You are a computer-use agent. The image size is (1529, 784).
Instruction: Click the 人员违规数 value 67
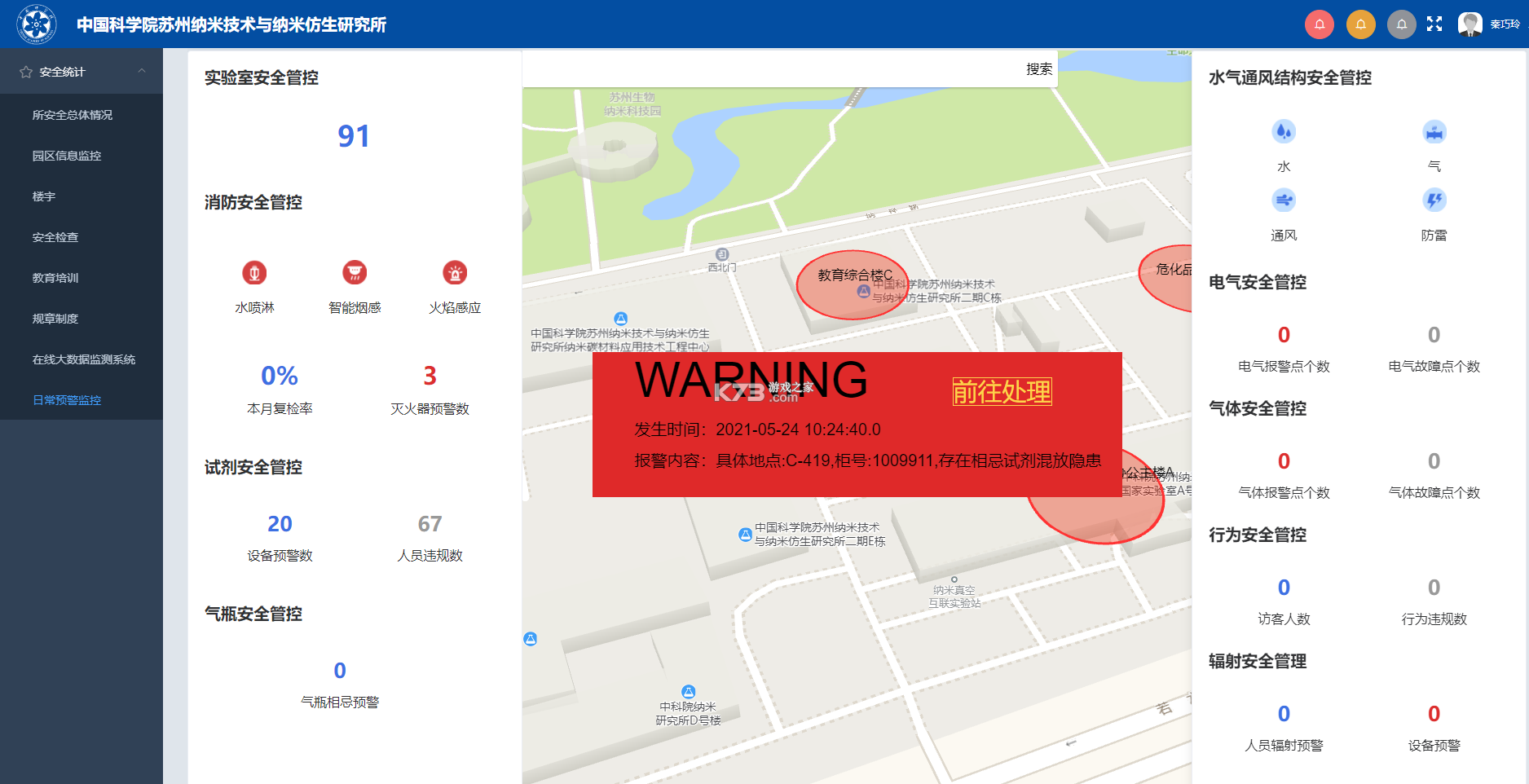point(430,524)
